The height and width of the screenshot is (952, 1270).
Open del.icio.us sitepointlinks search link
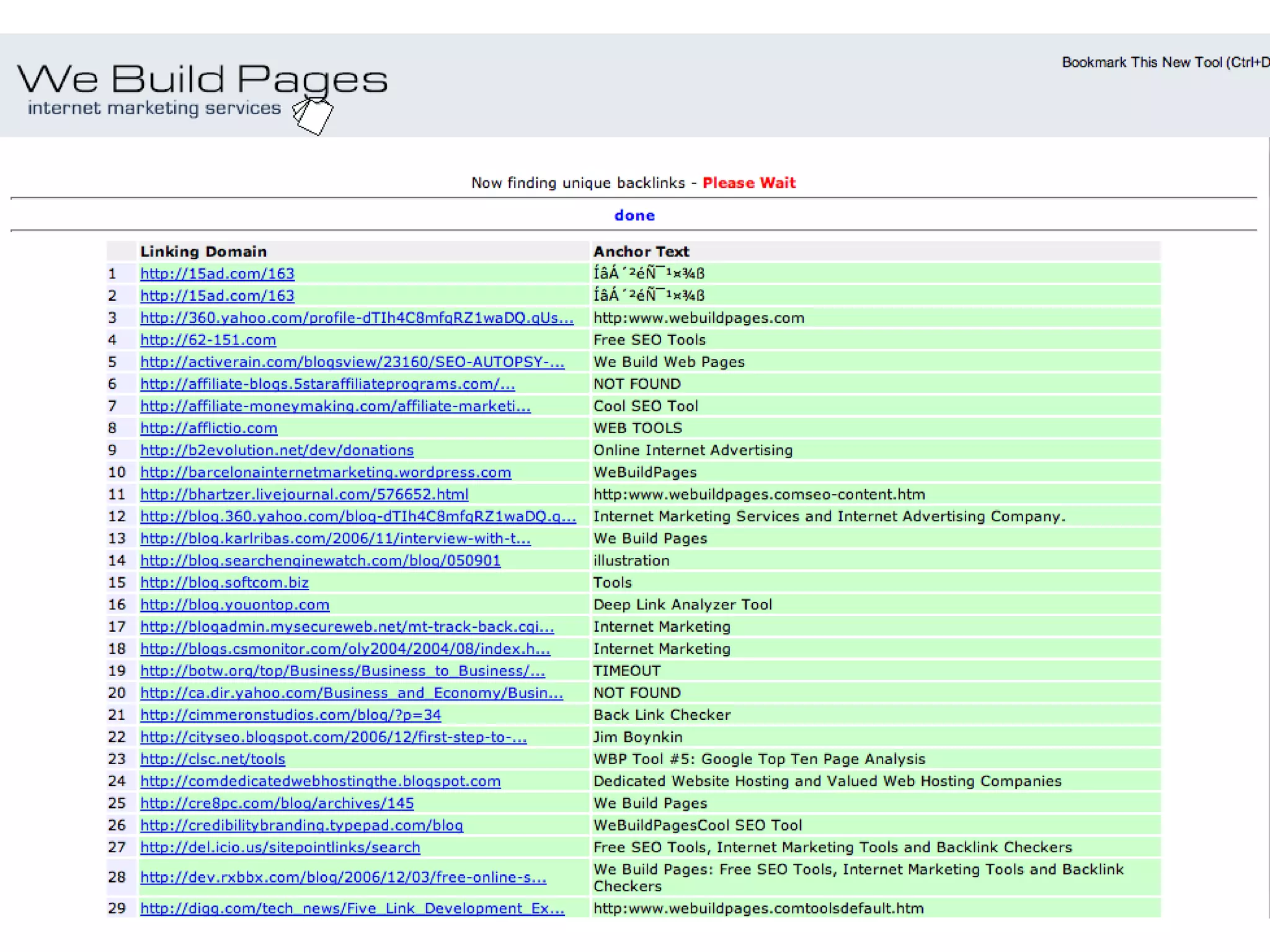point(280,847)
